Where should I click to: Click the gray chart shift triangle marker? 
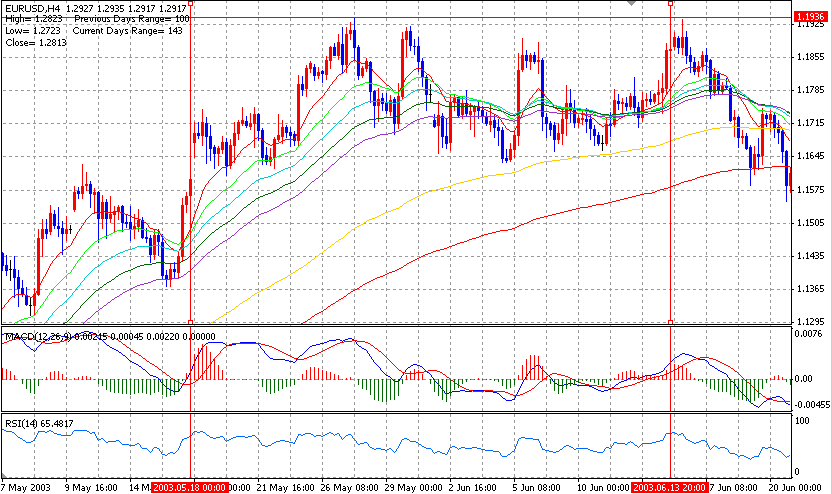(x=631, y=3)
